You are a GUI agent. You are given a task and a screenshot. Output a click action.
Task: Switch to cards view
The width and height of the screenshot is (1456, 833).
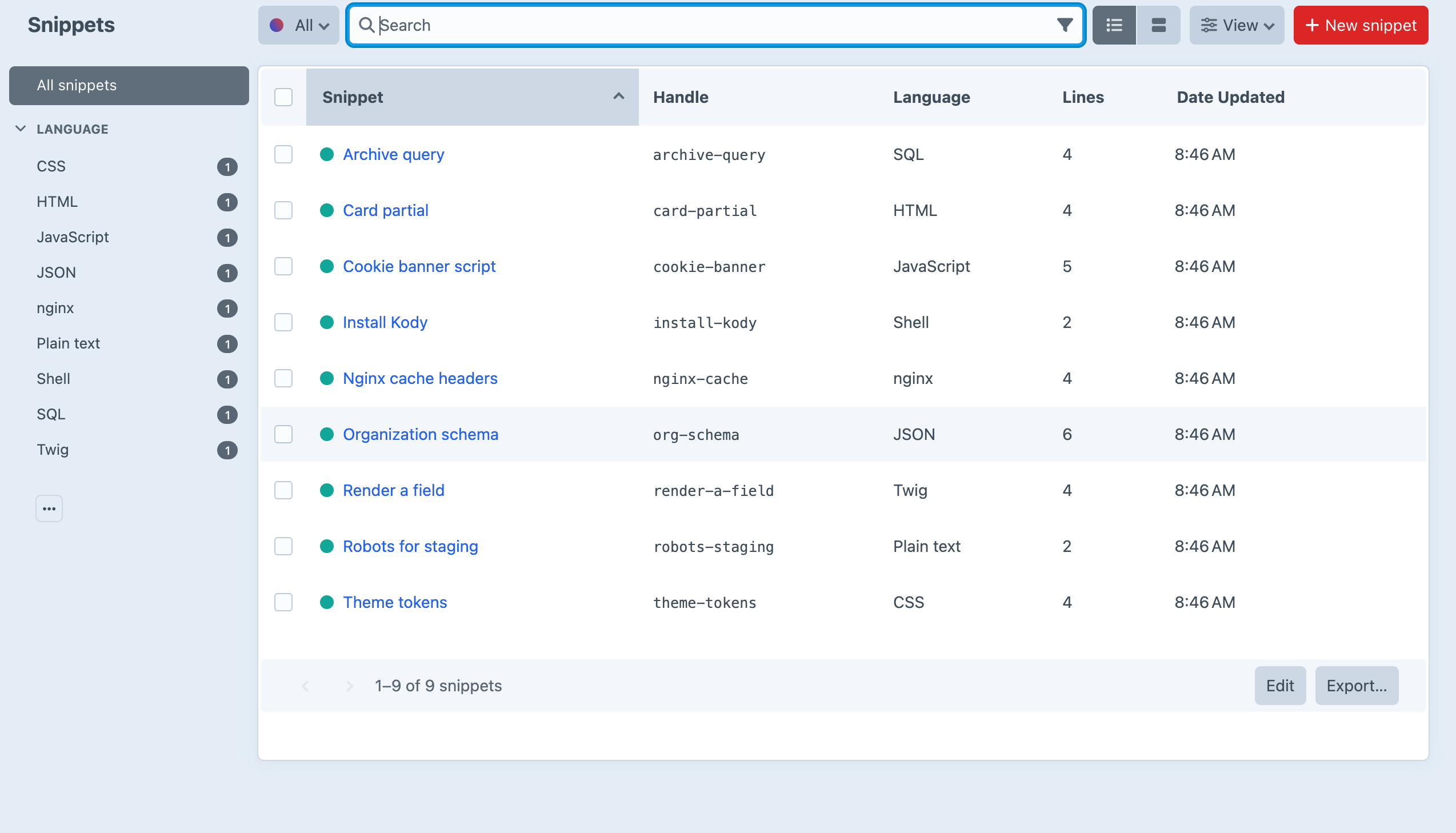(1158, 25)
